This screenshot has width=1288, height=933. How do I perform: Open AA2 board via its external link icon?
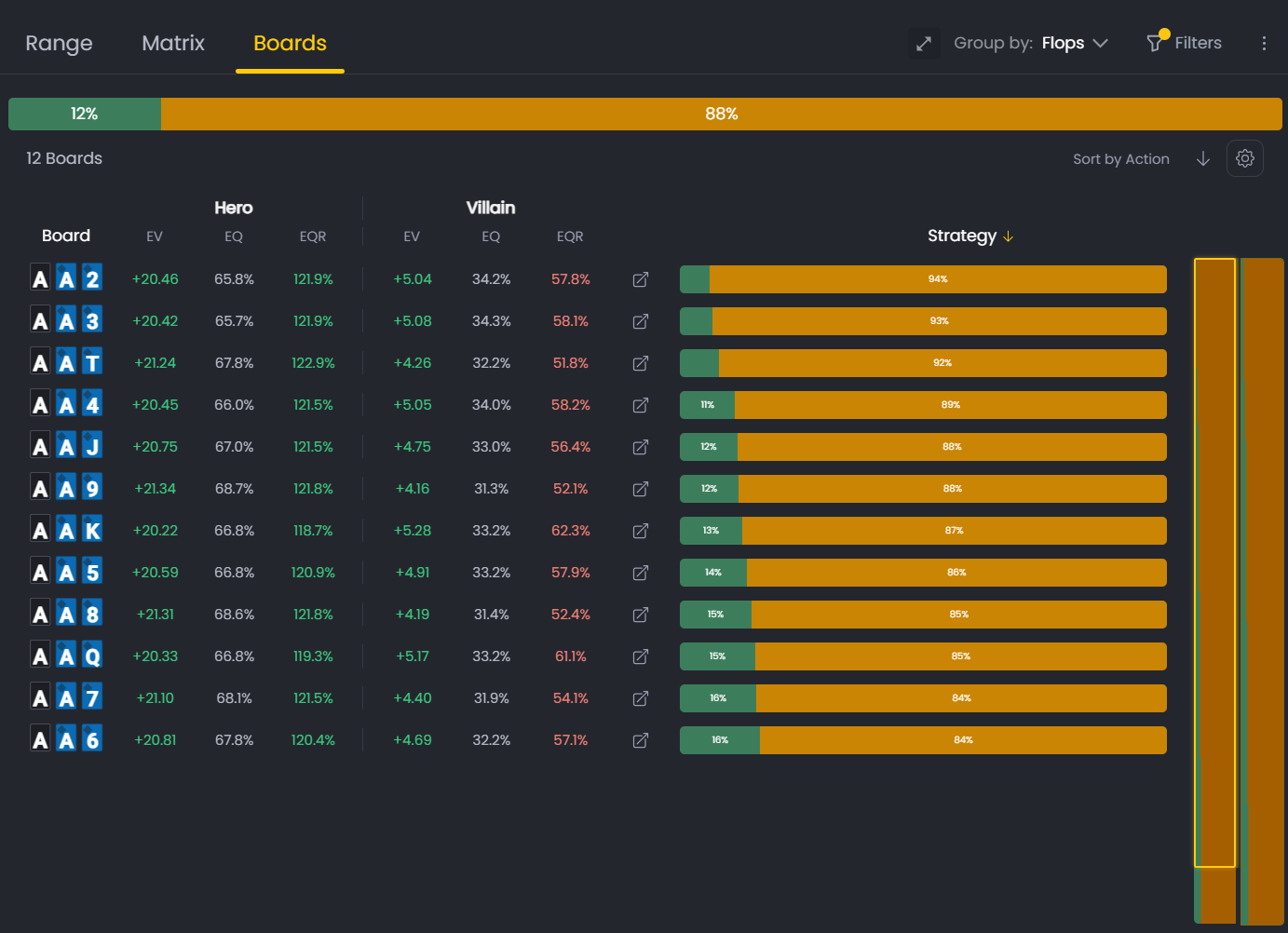tap(641, 279)
